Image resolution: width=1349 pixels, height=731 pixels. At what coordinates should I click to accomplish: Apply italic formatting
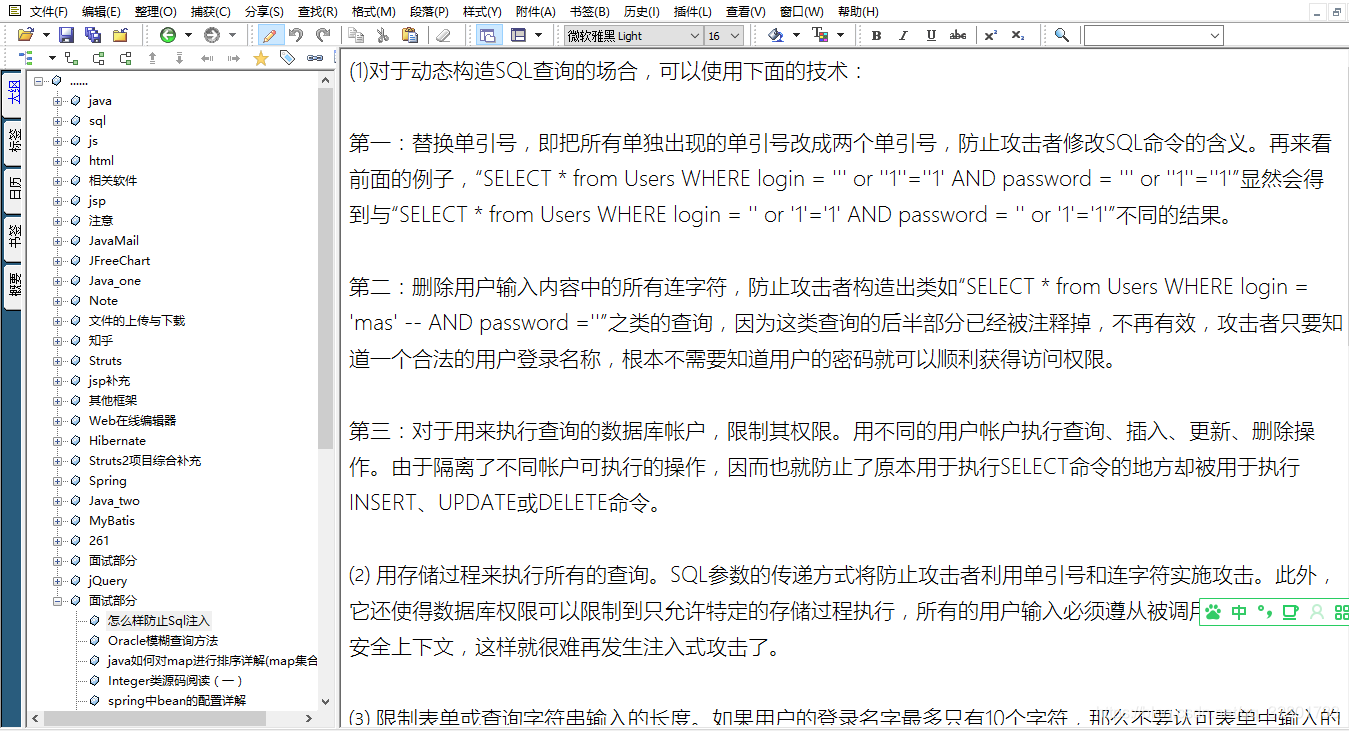pos(902,34)
